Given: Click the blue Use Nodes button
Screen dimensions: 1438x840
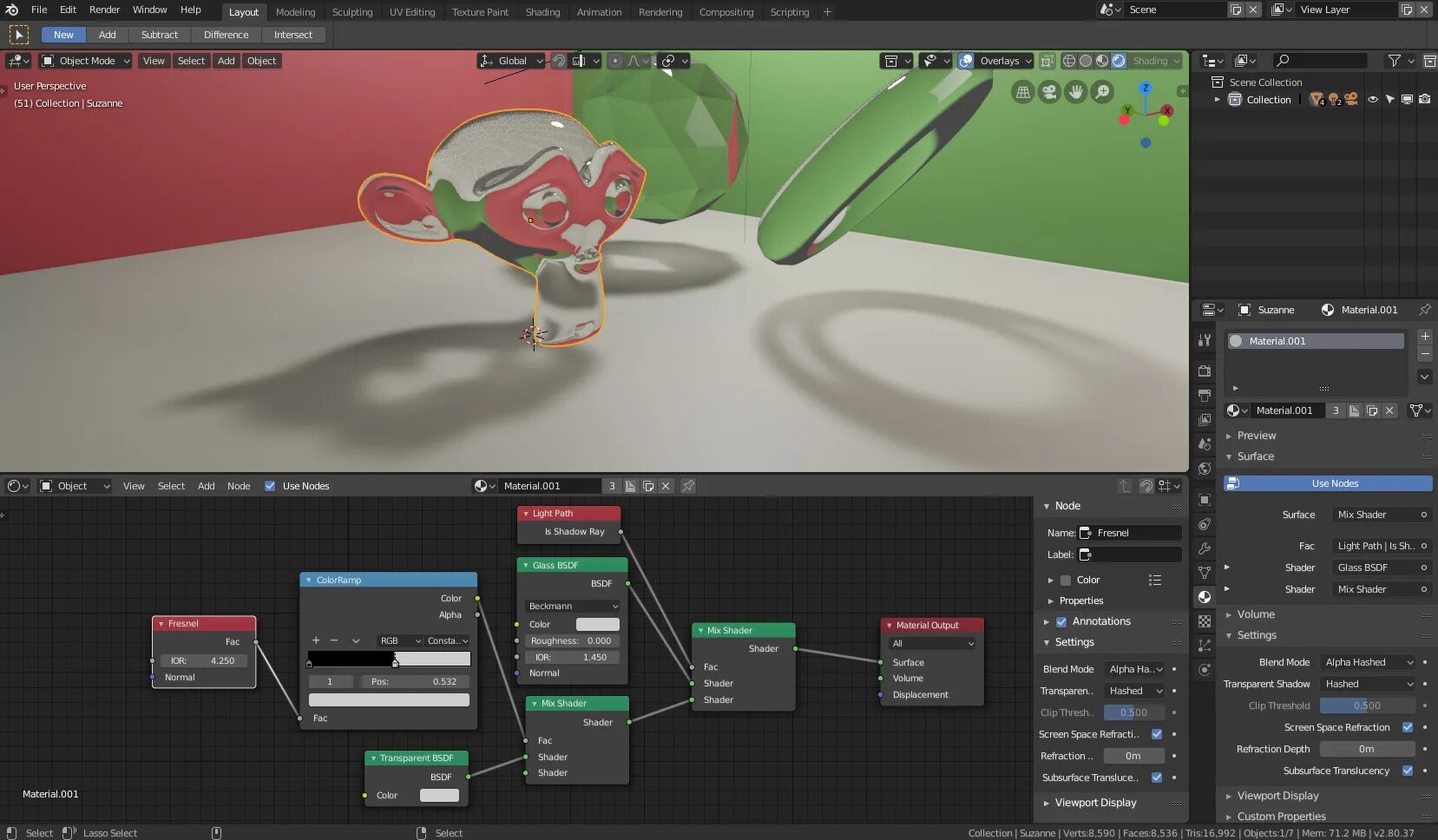Looking at the screenshot, I should coord(1328,483).
